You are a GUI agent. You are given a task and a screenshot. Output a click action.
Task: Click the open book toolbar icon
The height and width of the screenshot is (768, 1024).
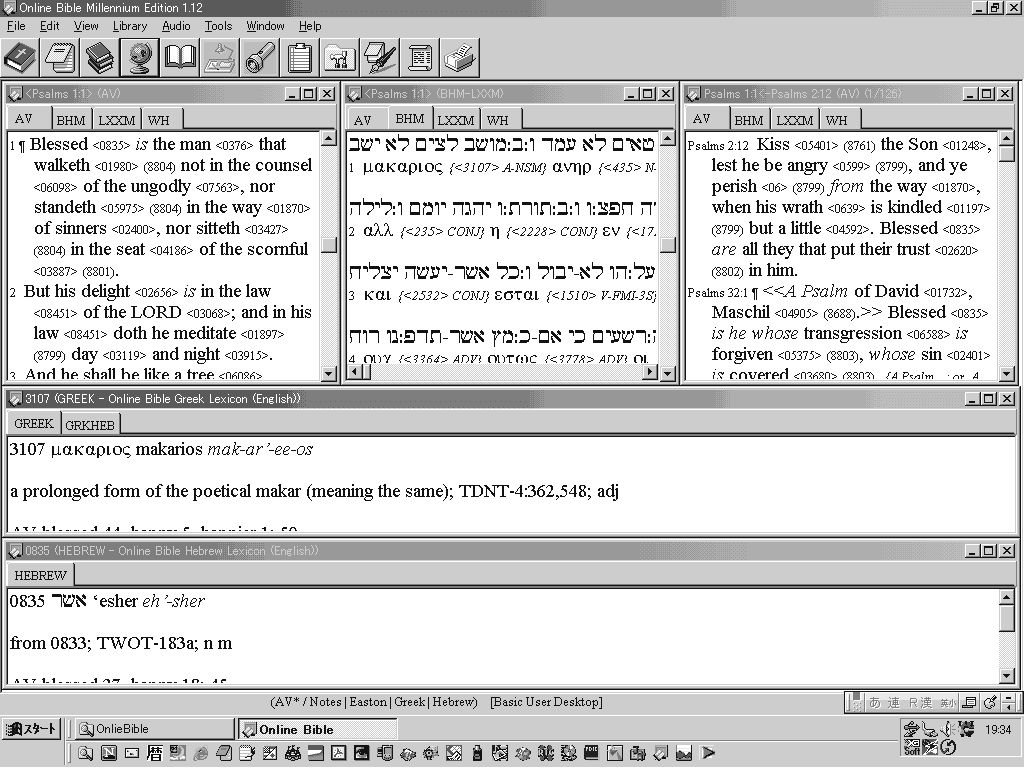point(180,58)
